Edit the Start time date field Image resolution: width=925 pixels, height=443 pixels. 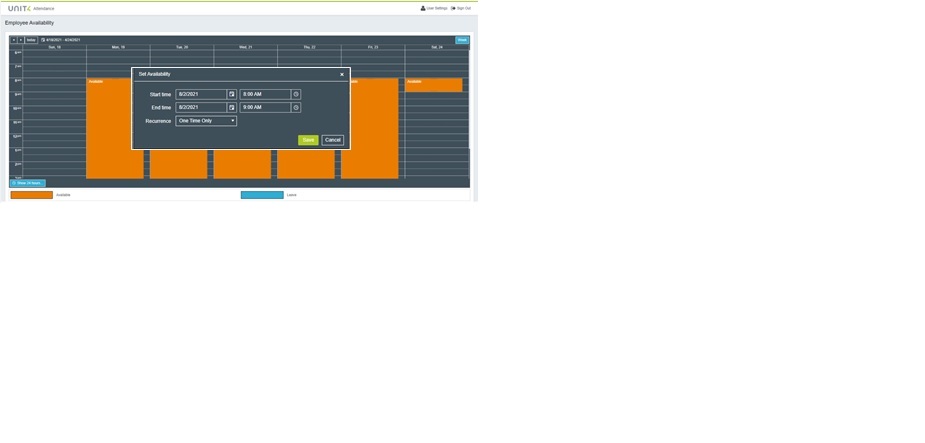pos(201,94)
